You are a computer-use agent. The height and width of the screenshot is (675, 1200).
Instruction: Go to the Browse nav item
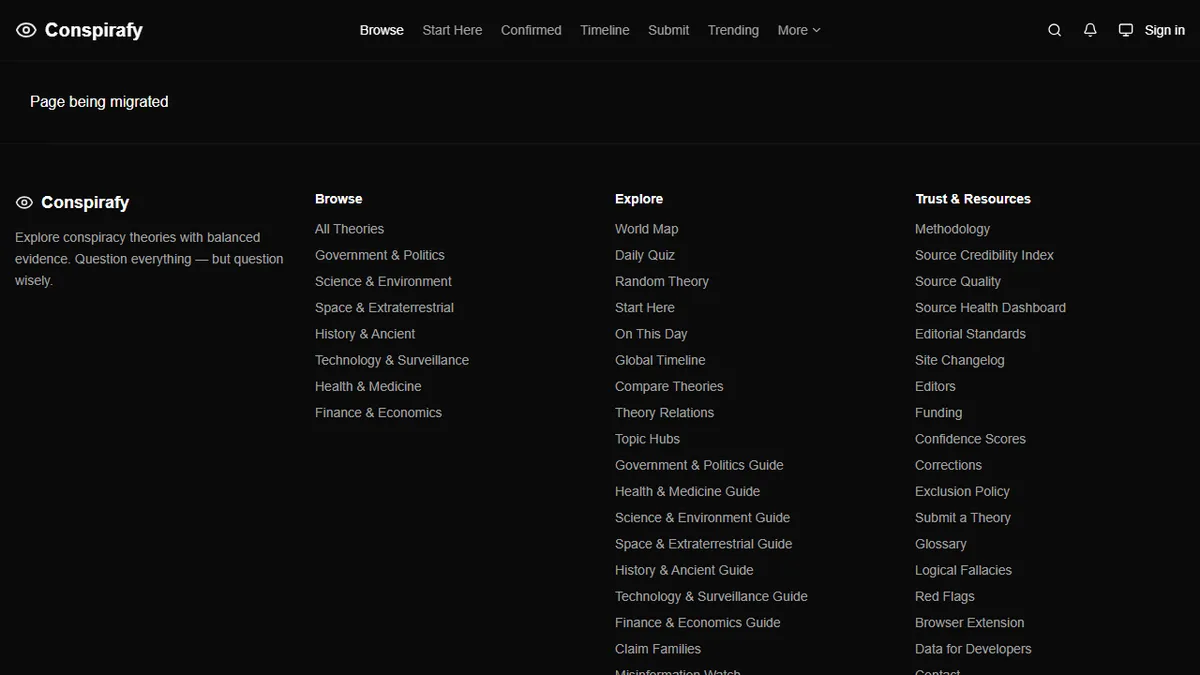382,30
